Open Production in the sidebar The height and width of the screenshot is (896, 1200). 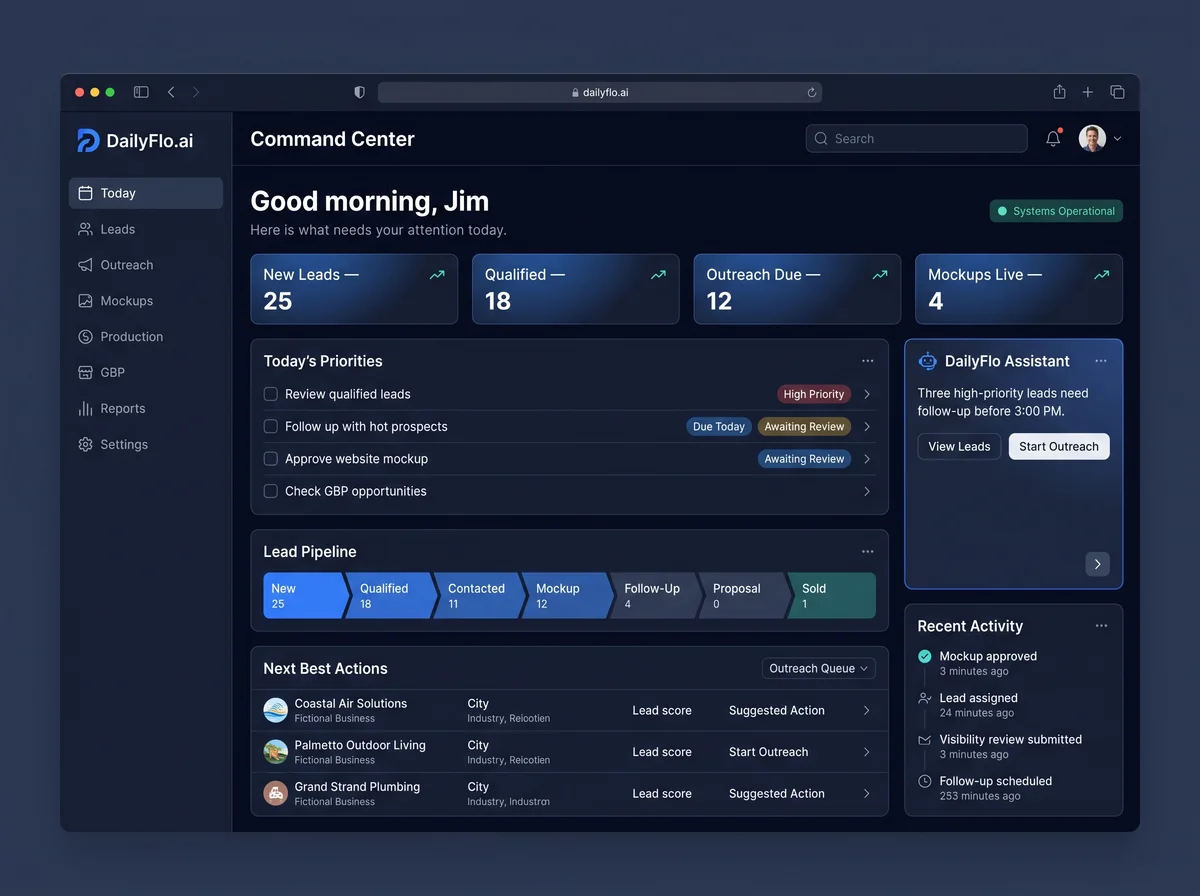click(146, 337)
